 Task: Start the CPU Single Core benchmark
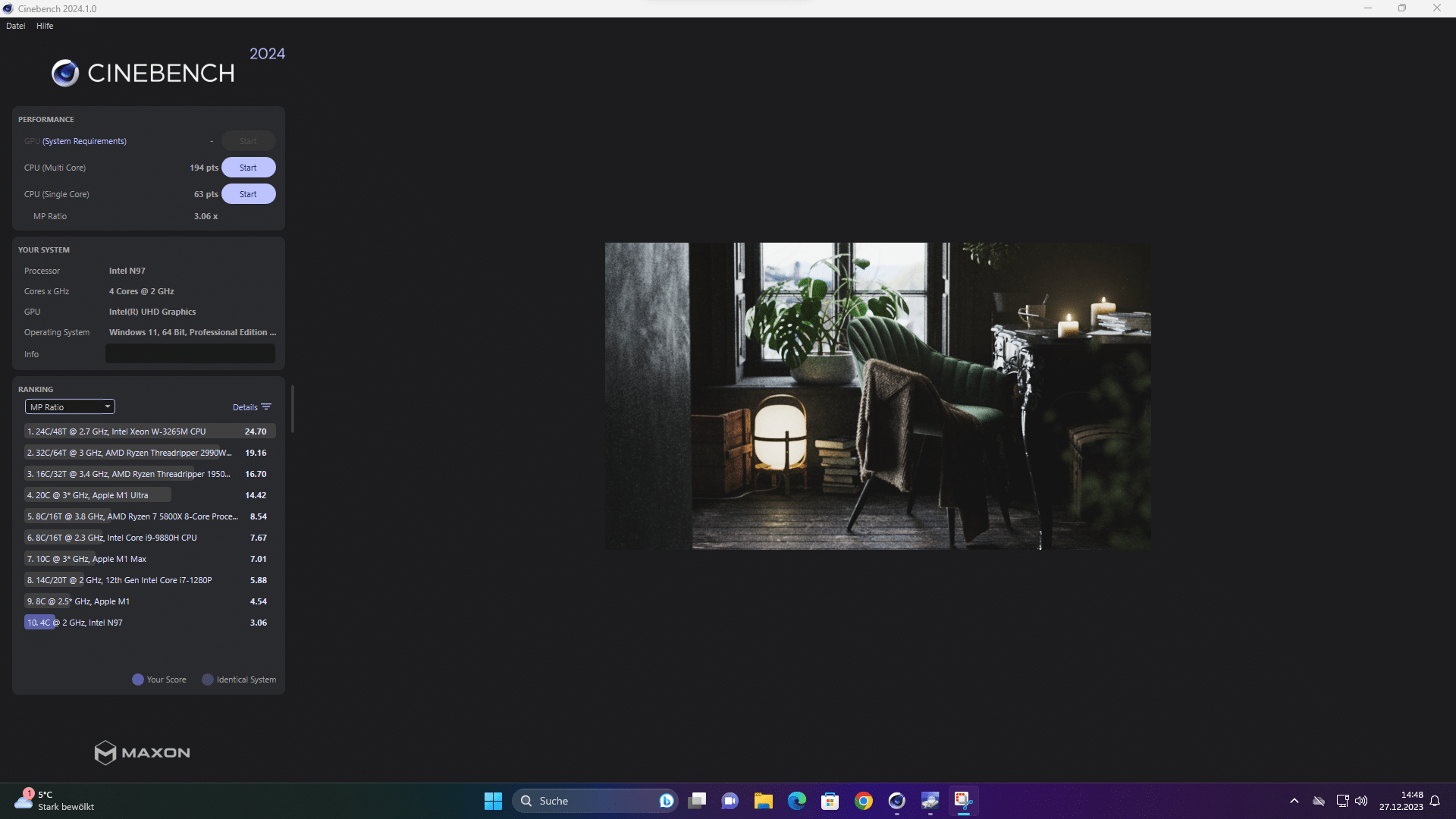click(248, 194)
